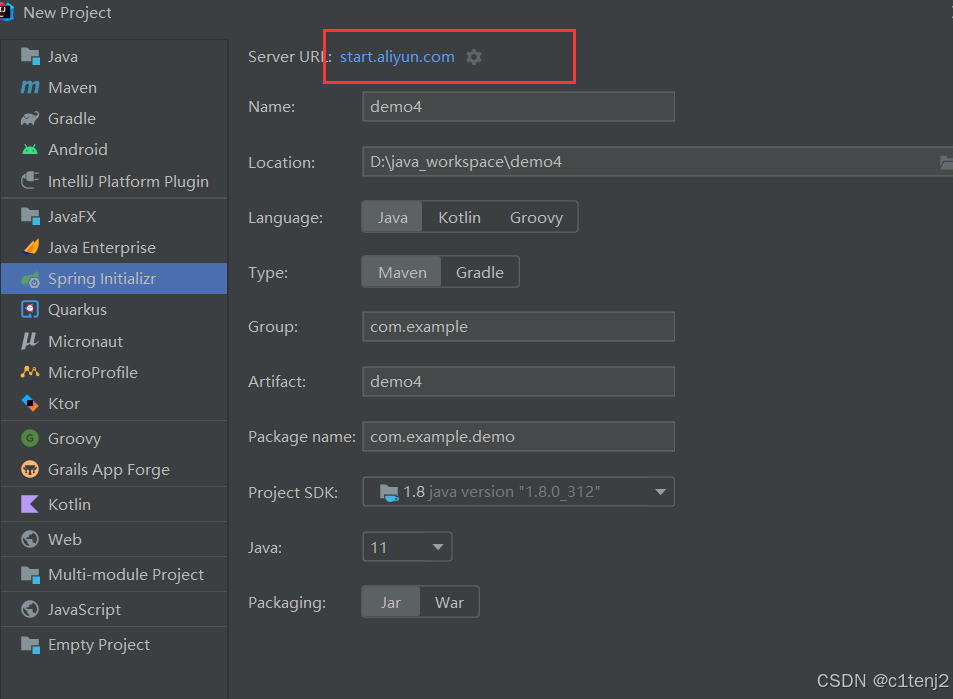Image resolution: width=953 pixels, height=699 pixels.
Task: Click the SDK folder icon in Project SDK
Action: 389,492
